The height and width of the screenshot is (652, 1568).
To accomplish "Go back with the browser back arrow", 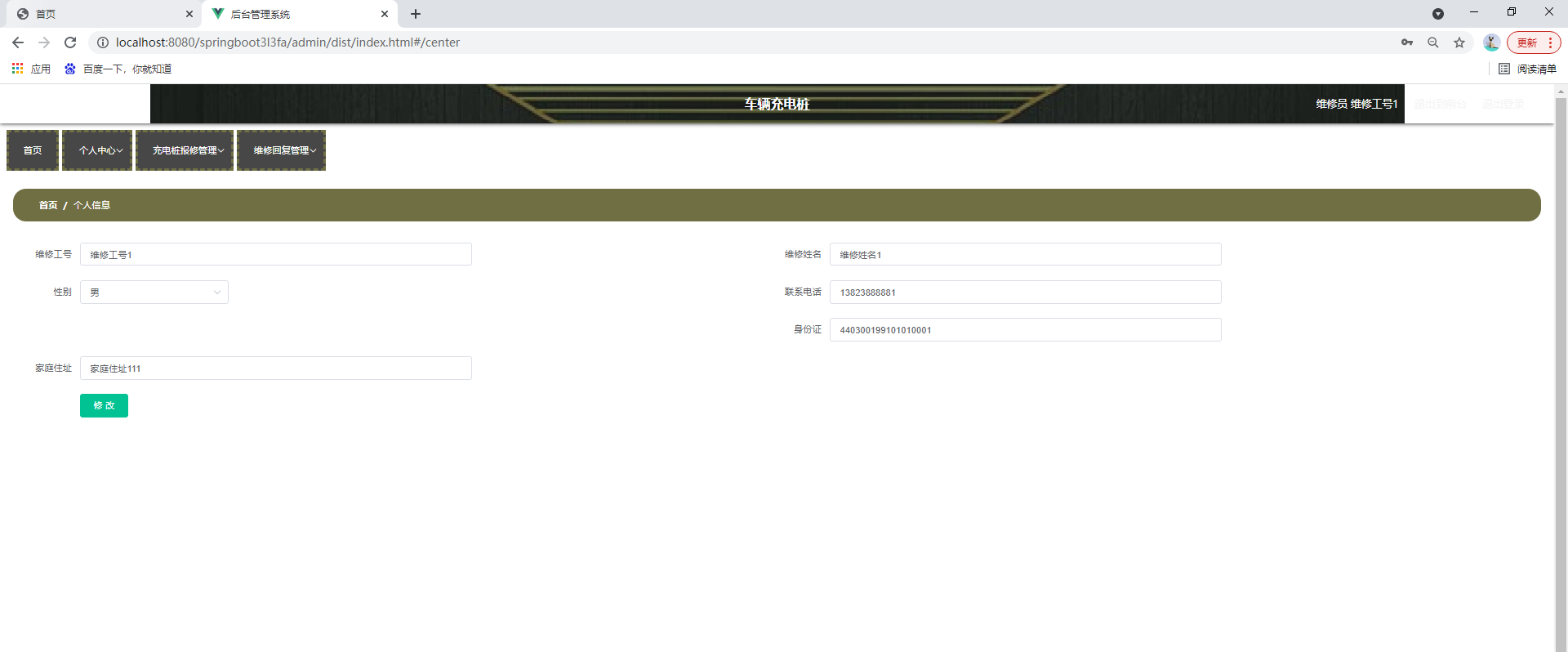I will click(18, 42).
